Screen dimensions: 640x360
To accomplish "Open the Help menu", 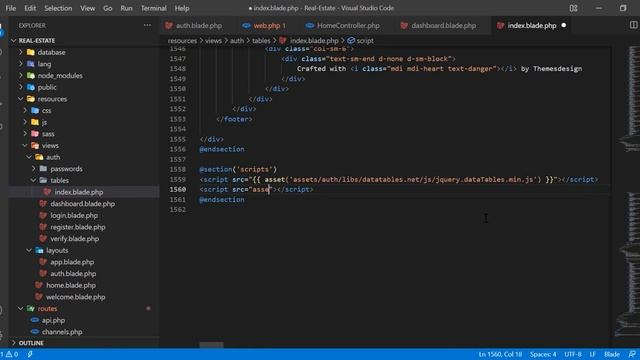I will (x=182, y=8).
